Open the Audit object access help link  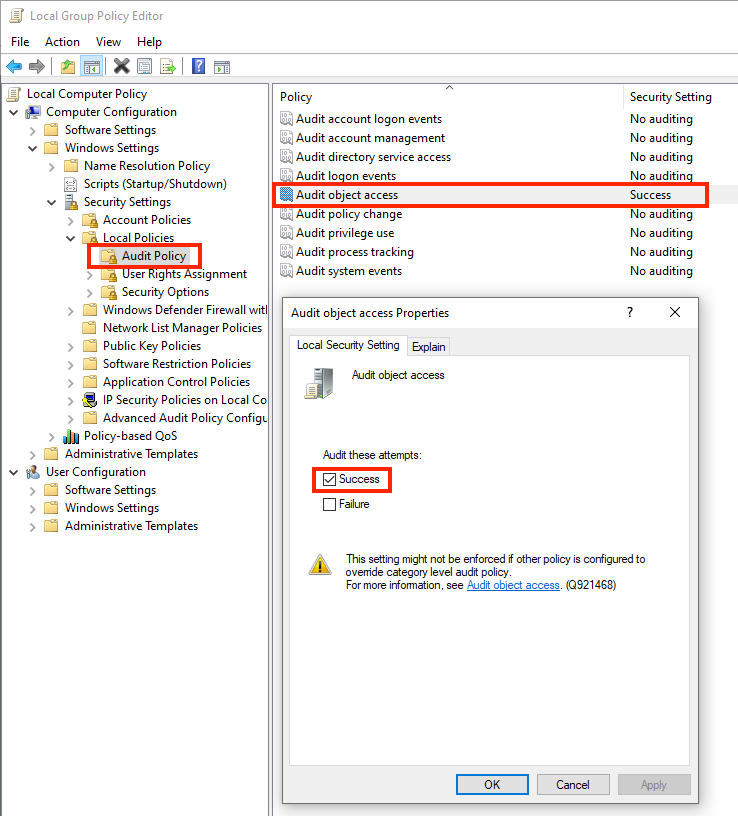pos(513,585)
